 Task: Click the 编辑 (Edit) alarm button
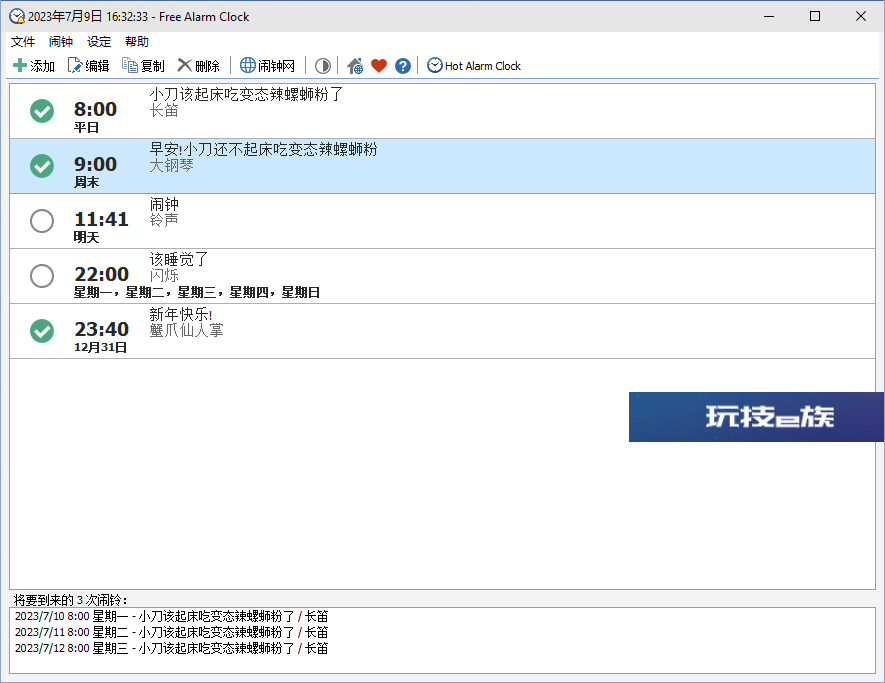88,65
